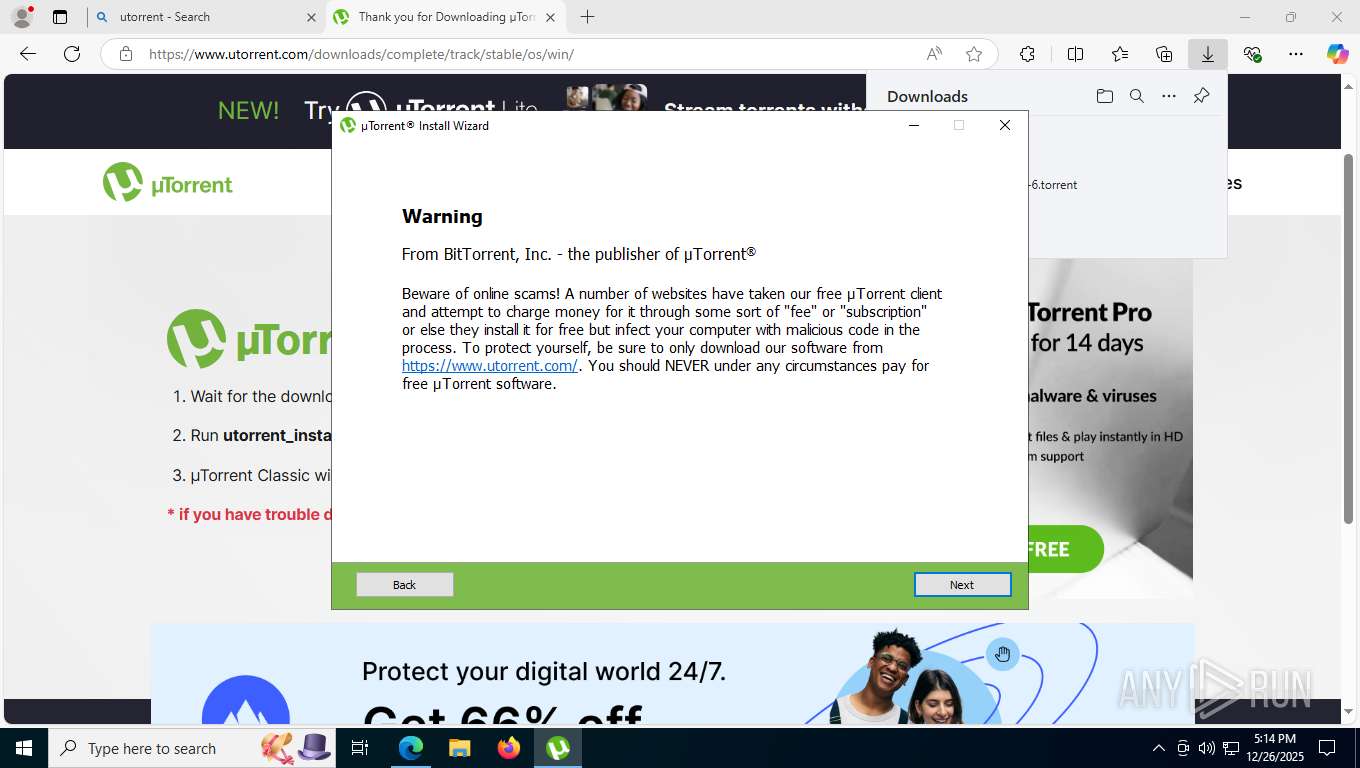This screenshot has width=1360, height=768.
Task: Reload the page with the refresh icon
Action: click(72, 54)
